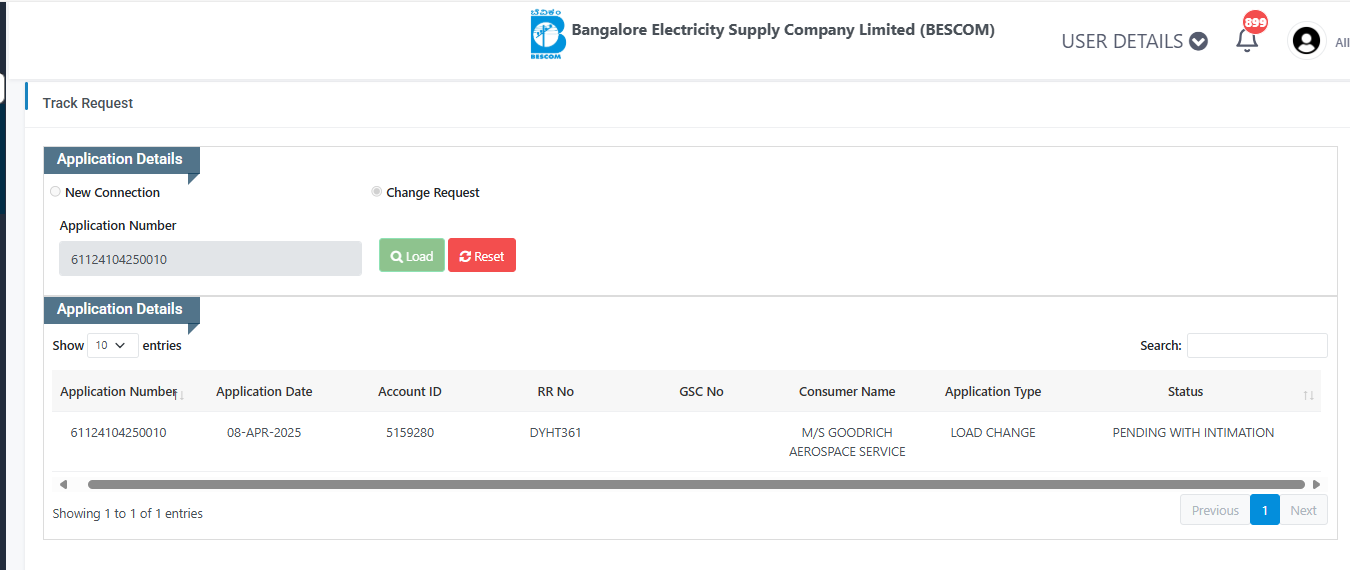Click the Account ID column header
This screenshot has height=570, width=1350.
410,392
